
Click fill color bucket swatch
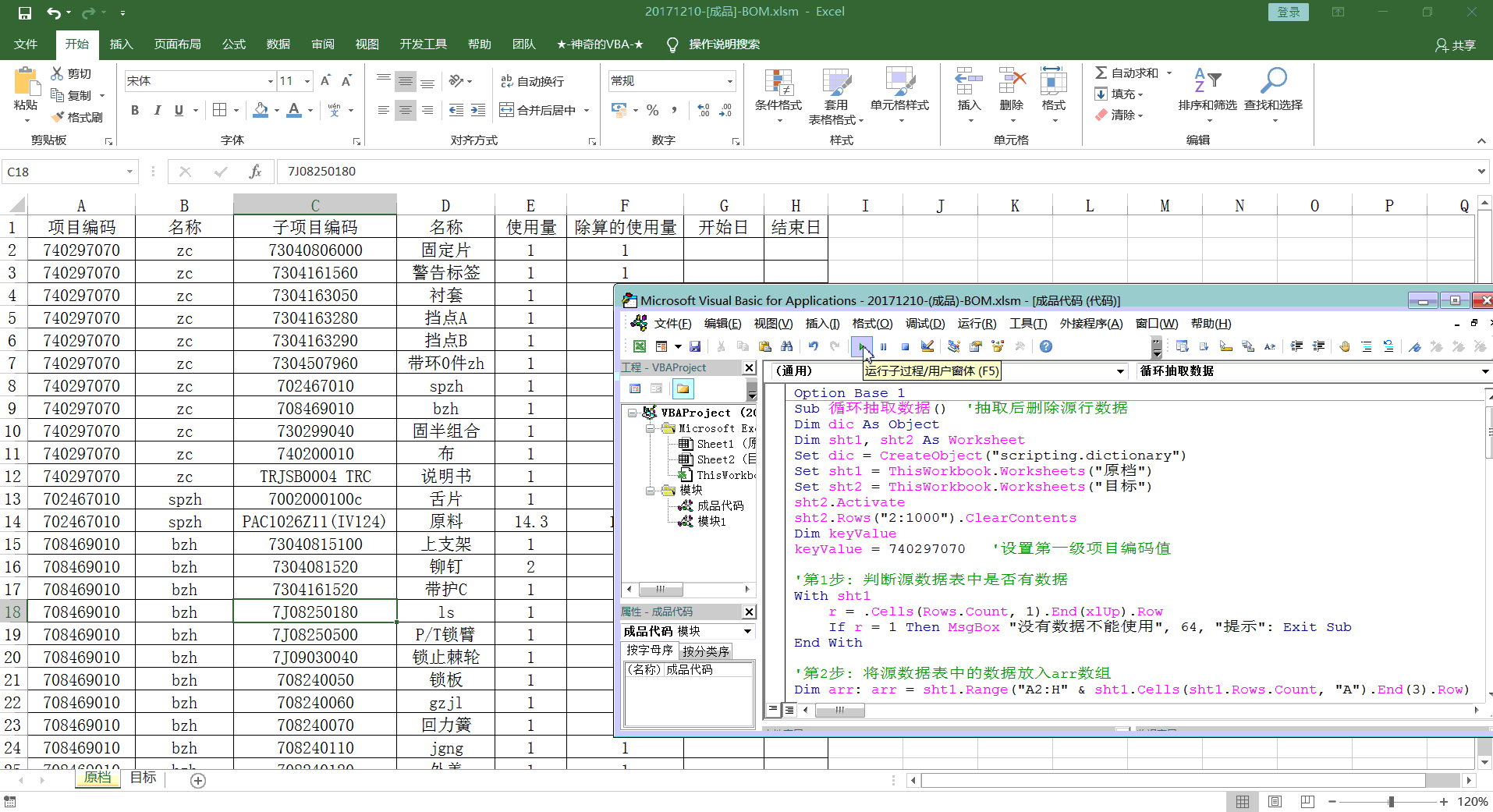pyautogui.click(x=261, y=111)
